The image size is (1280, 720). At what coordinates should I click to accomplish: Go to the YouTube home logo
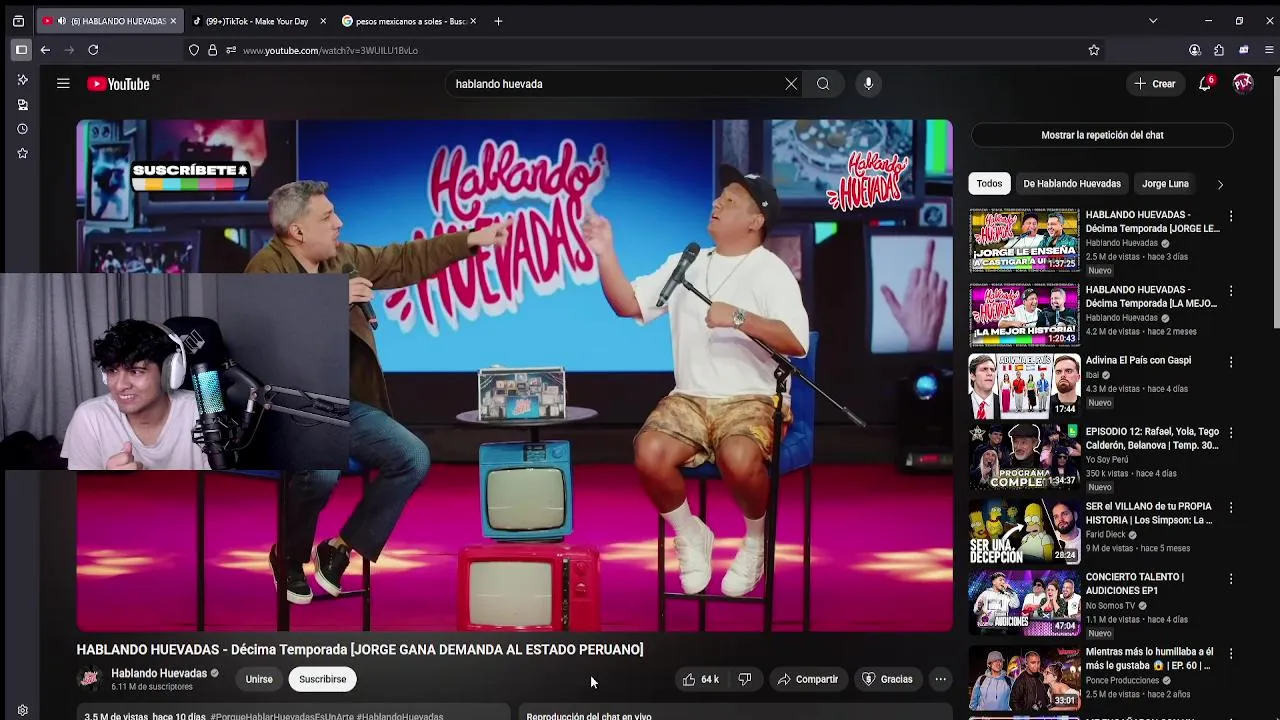(x=118, y=84)
